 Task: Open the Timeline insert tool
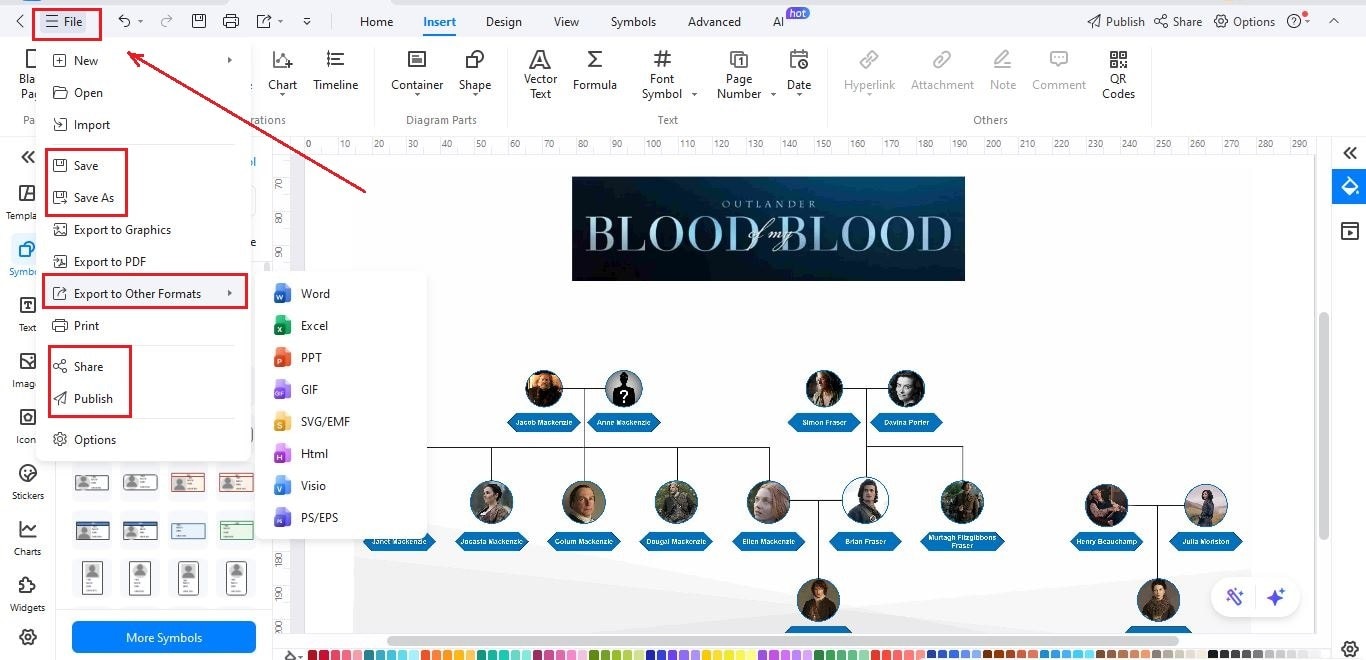click(x=335, y=70)
